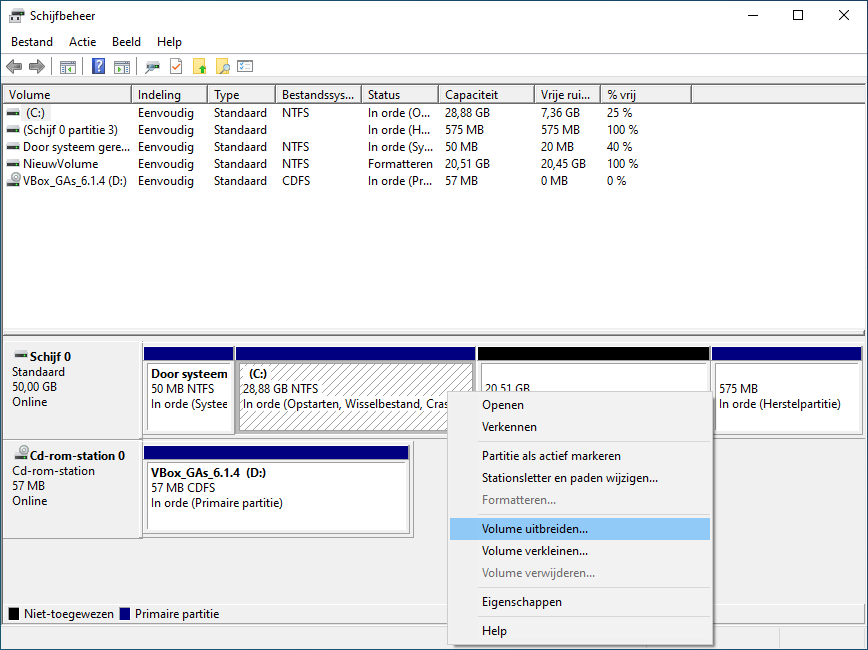Sort by the Bestandssysteem column header
This screenshot has width=868, height=650.
tap(318, 95)
